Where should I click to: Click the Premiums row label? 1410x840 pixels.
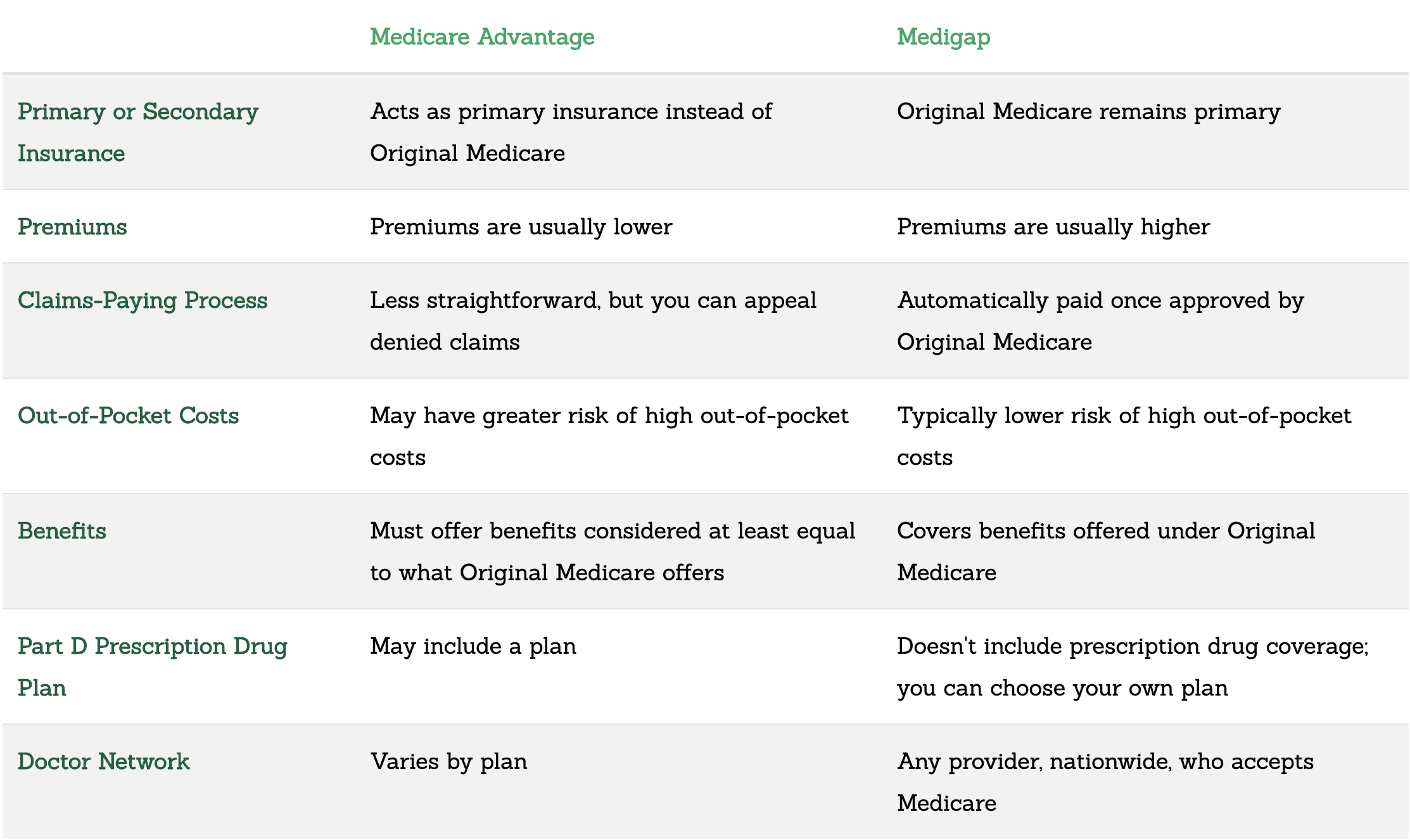[72, 227]
